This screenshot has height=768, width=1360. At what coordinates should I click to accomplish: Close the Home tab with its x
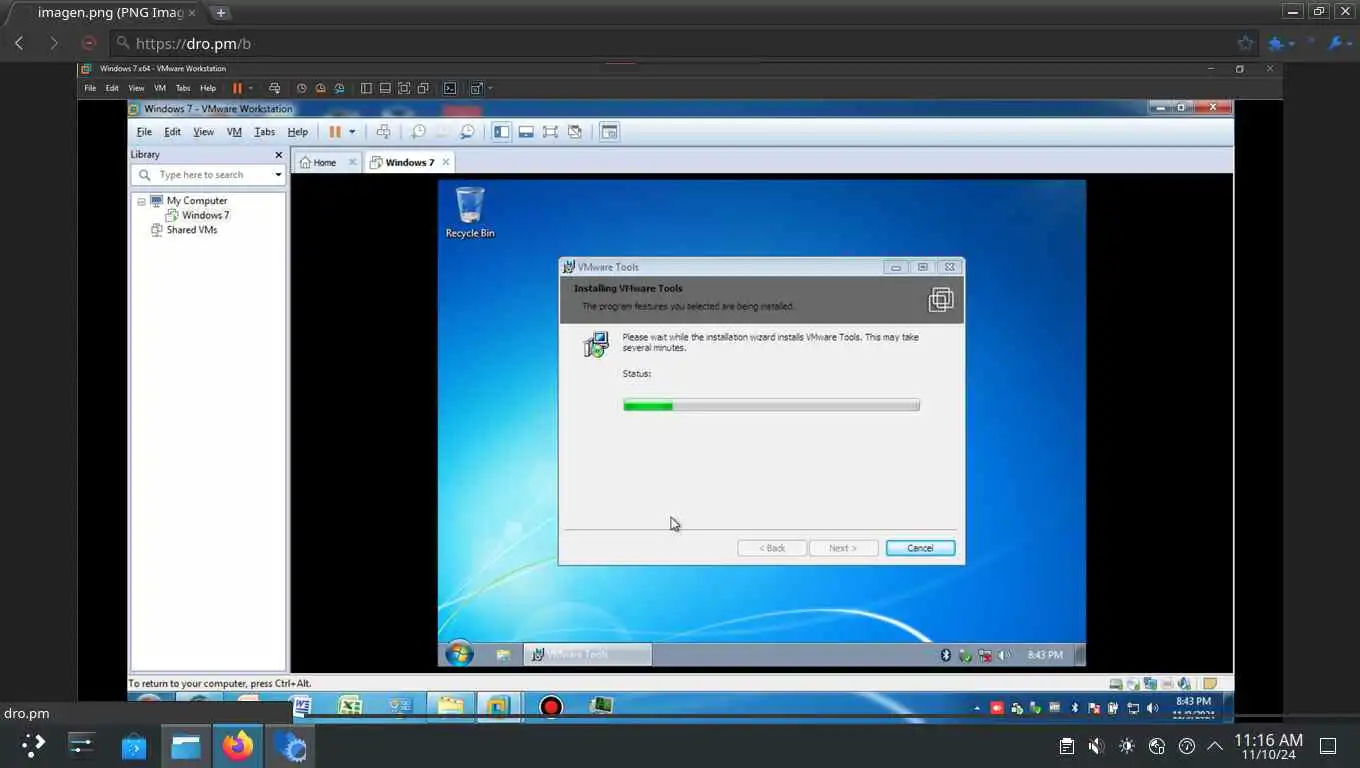(352, 162)
